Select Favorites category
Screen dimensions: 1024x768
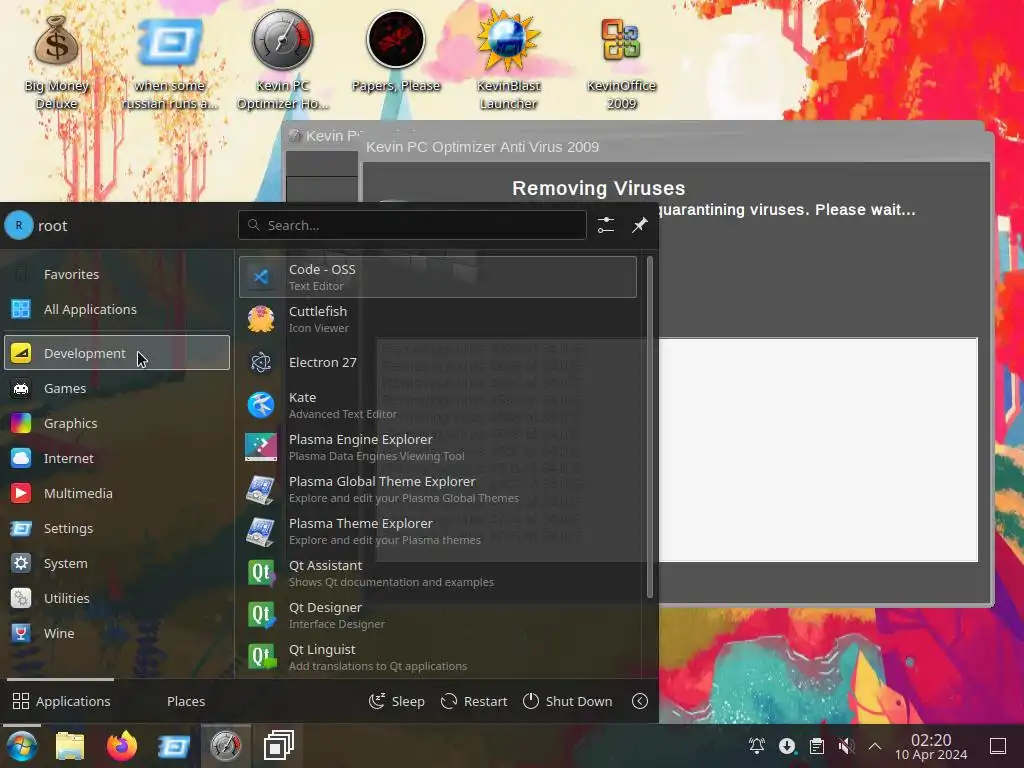pos(117,274)
